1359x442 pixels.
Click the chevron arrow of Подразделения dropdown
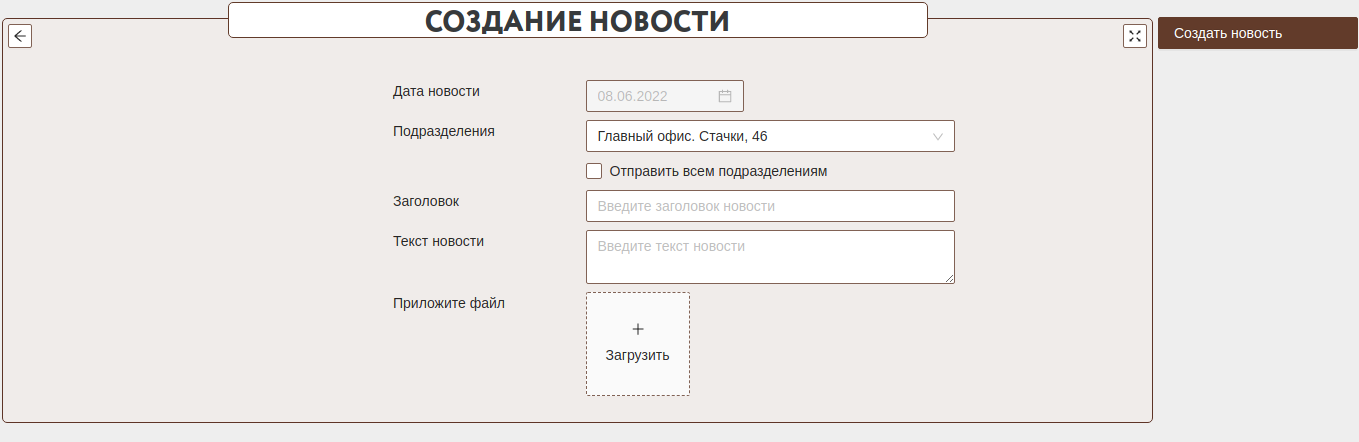tap(938, 136)
